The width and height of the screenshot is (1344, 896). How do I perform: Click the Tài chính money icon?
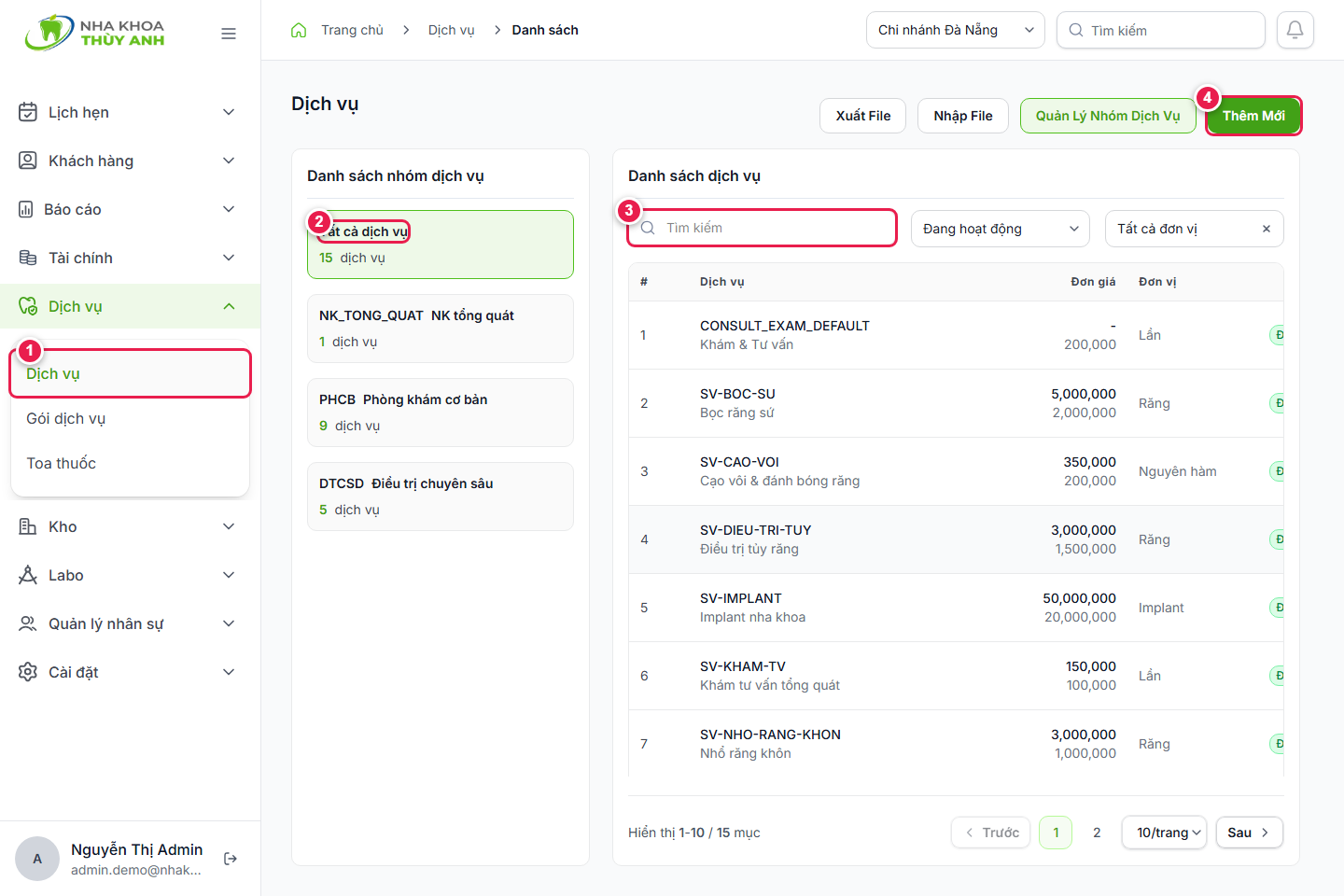tap(28, 258)
